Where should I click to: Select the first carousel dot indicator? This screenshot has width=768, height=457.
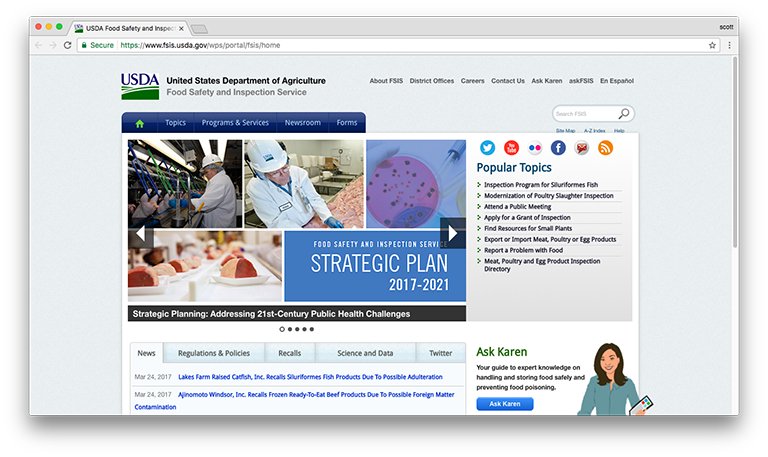coord(282,329)
